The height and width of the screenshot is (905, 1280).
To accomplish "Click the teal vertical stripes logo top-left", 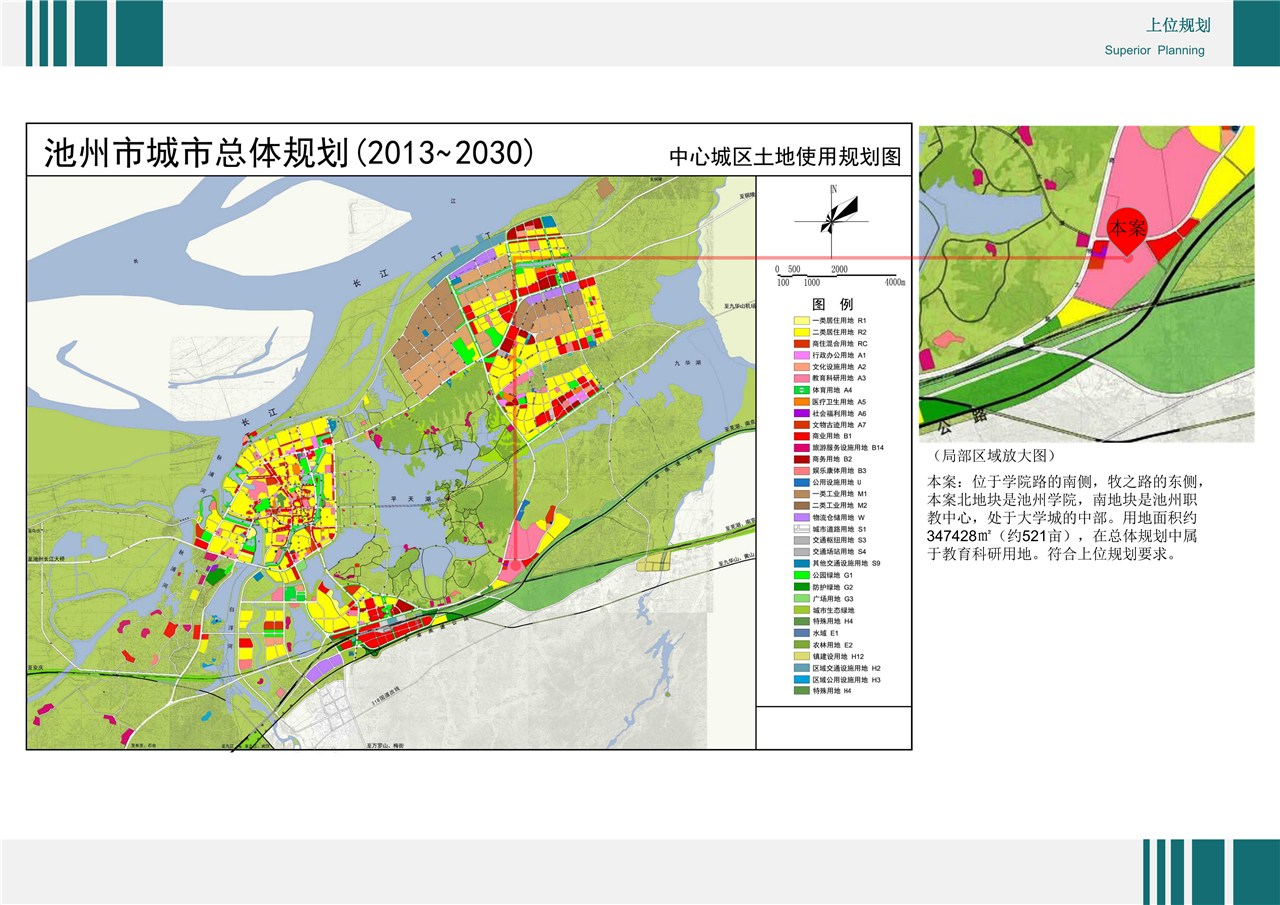I will point(93,33).
